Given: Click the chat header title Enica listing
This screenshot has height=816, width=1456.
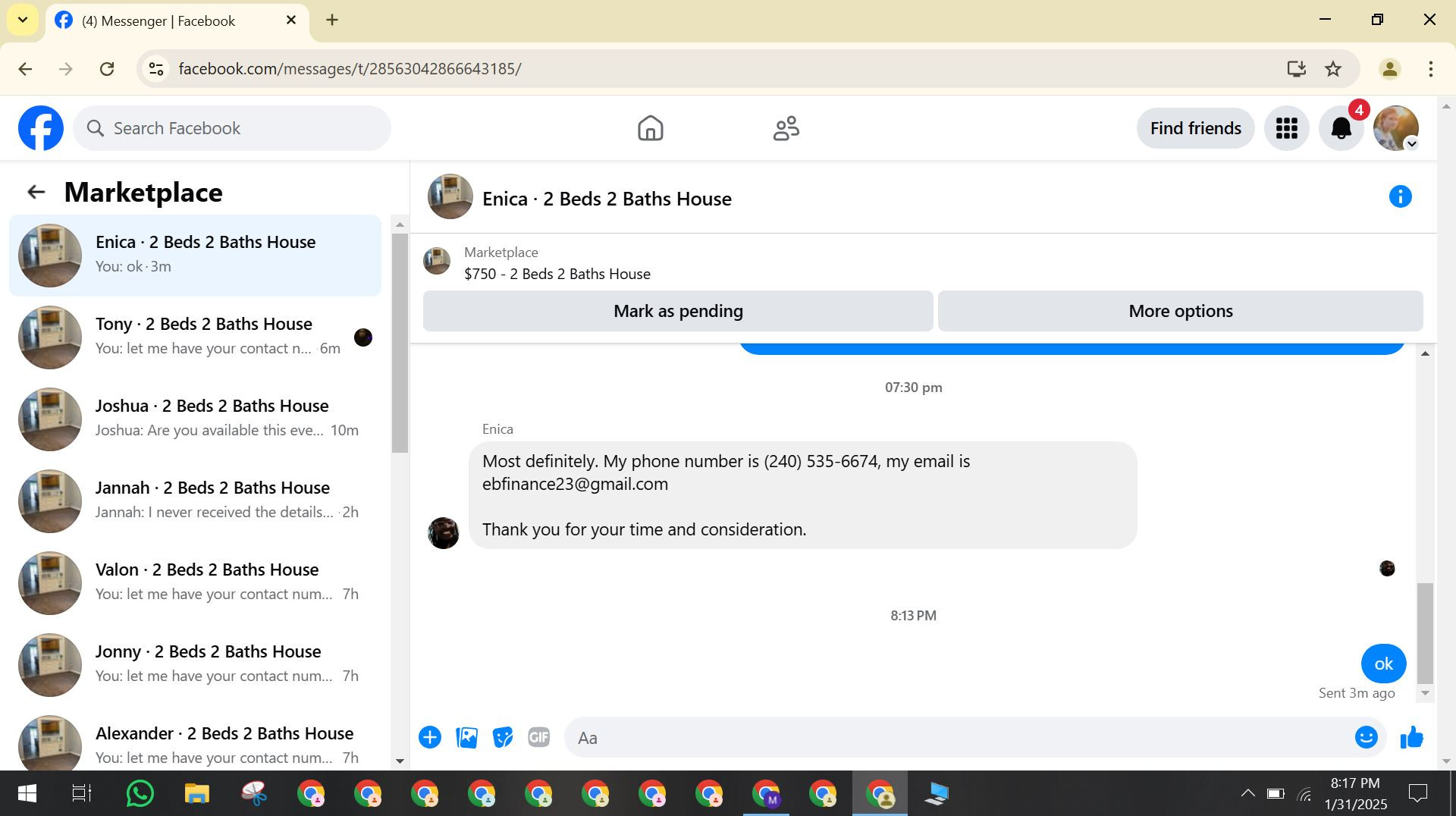Looking at the screenshot, I should tap(607, 199).
